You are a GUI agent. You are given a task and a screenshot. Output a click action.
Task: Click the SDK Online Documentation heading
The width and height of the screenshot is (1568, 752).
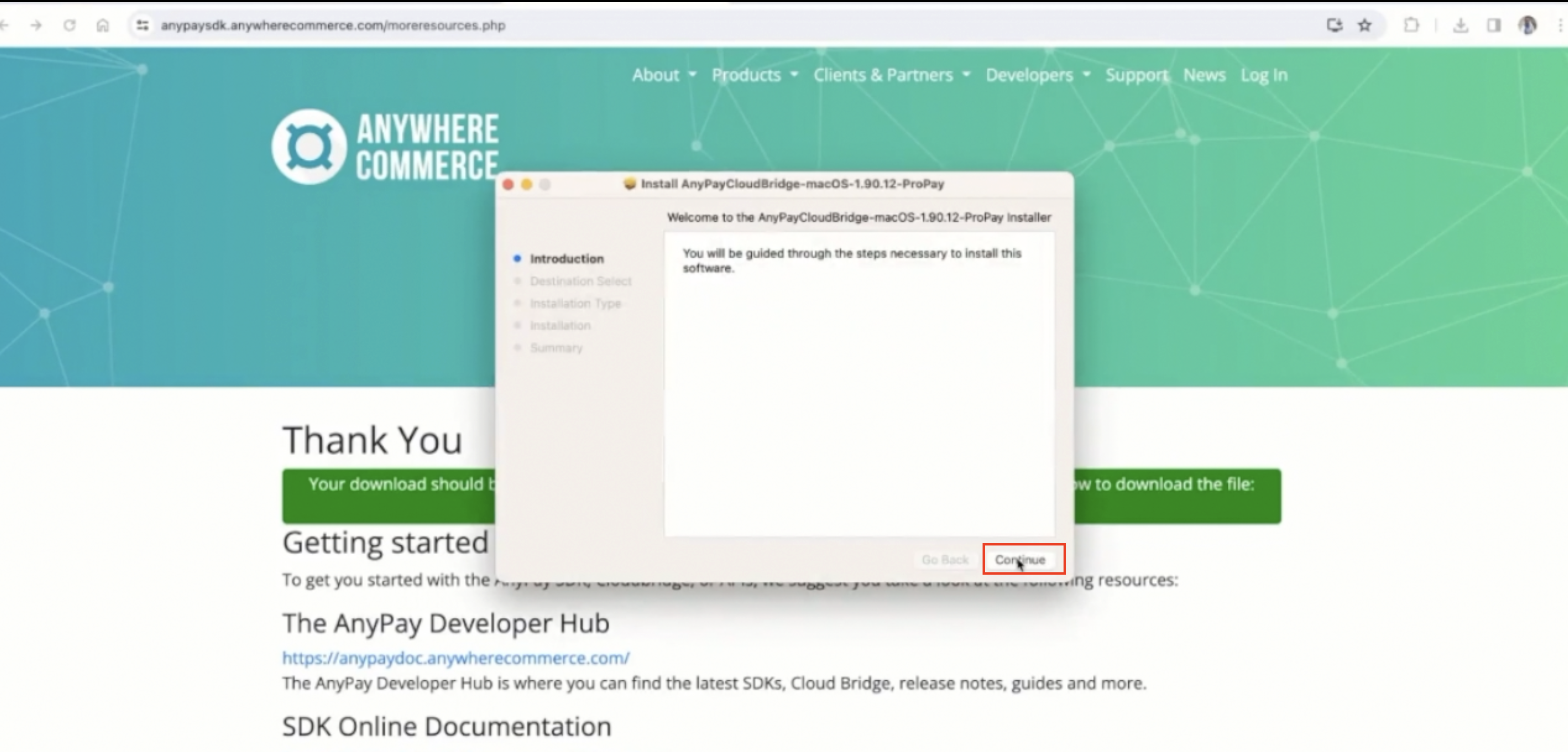pos(447,727)
